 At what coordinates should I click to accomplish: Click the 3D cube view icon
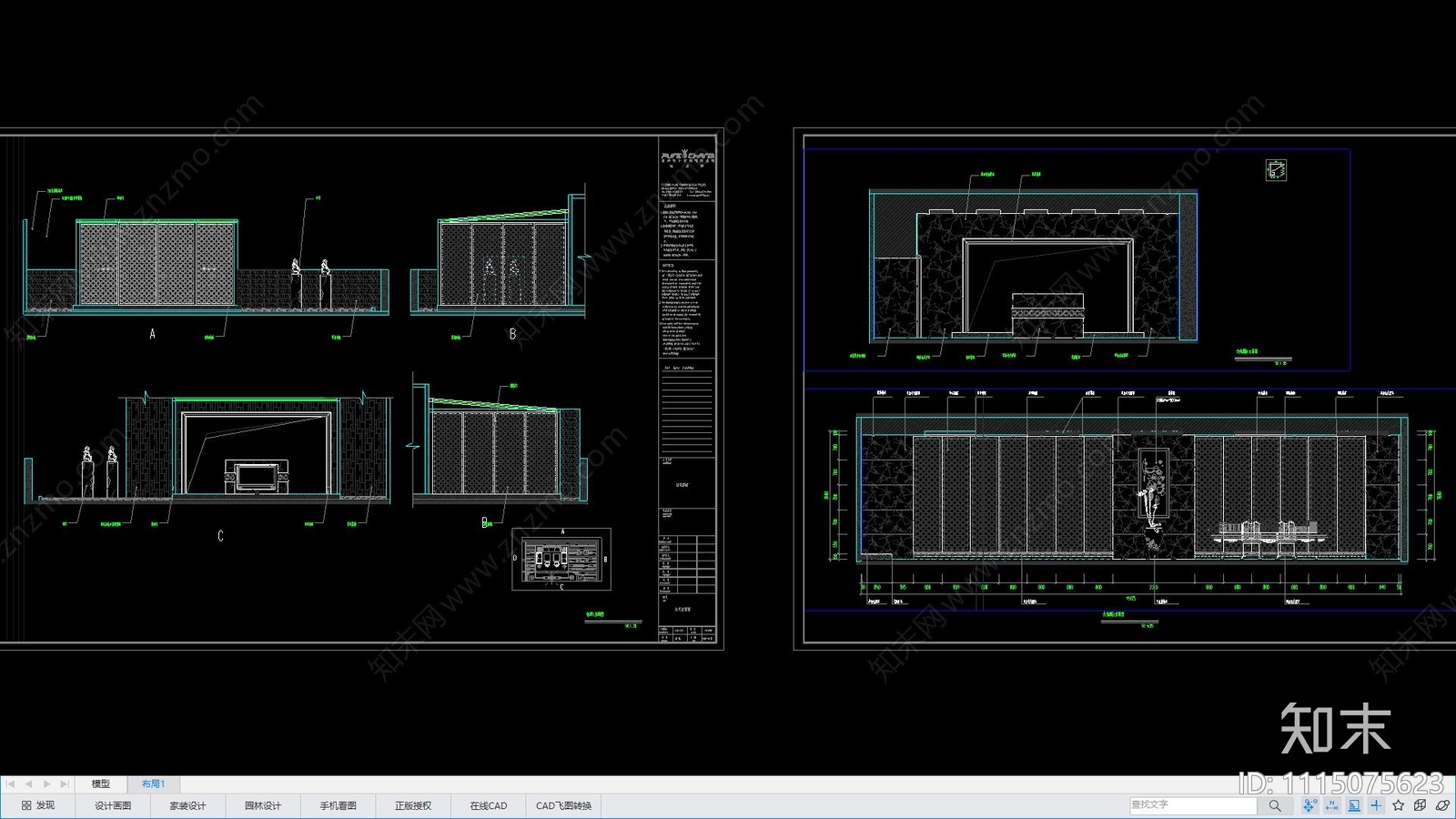1421,805
